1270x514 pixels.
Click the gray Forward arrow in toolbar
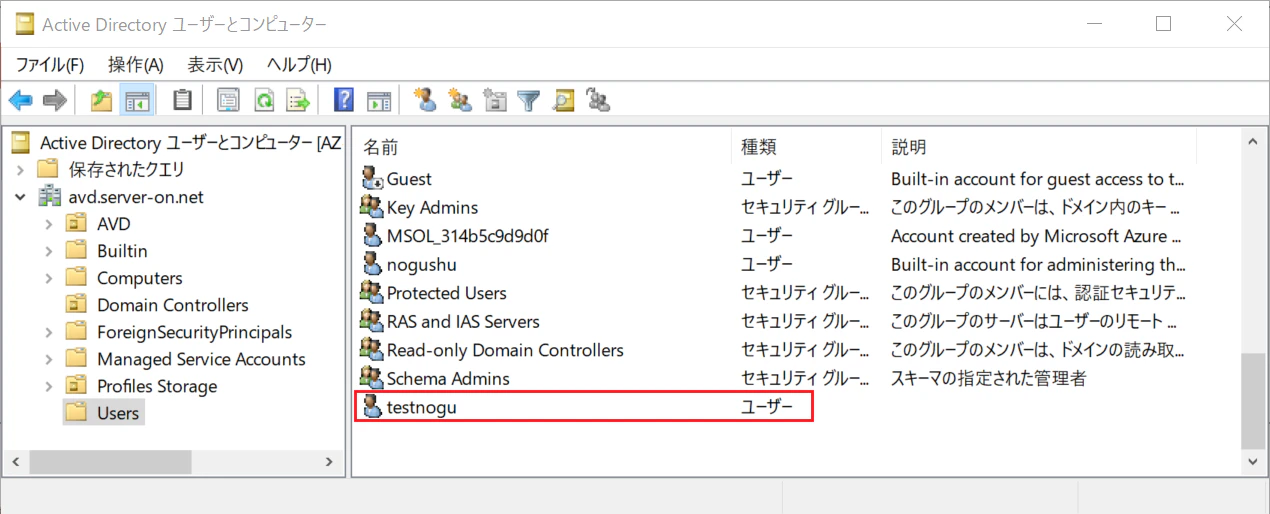click(x=55, y=100)
